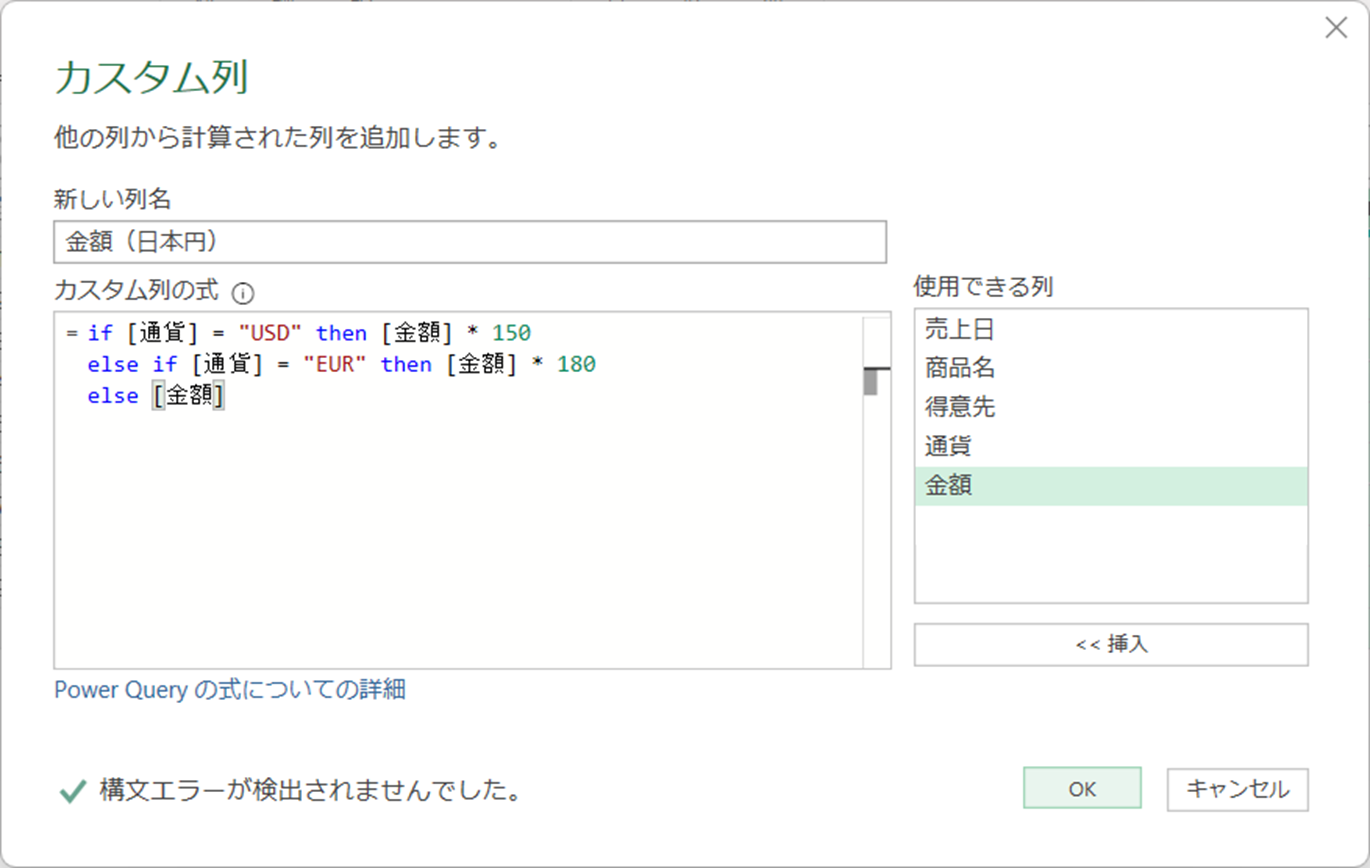The width and height of the screenshot is (1370, 868).
Task: Click the number 180 in the formula
Action: coord(576,364)
